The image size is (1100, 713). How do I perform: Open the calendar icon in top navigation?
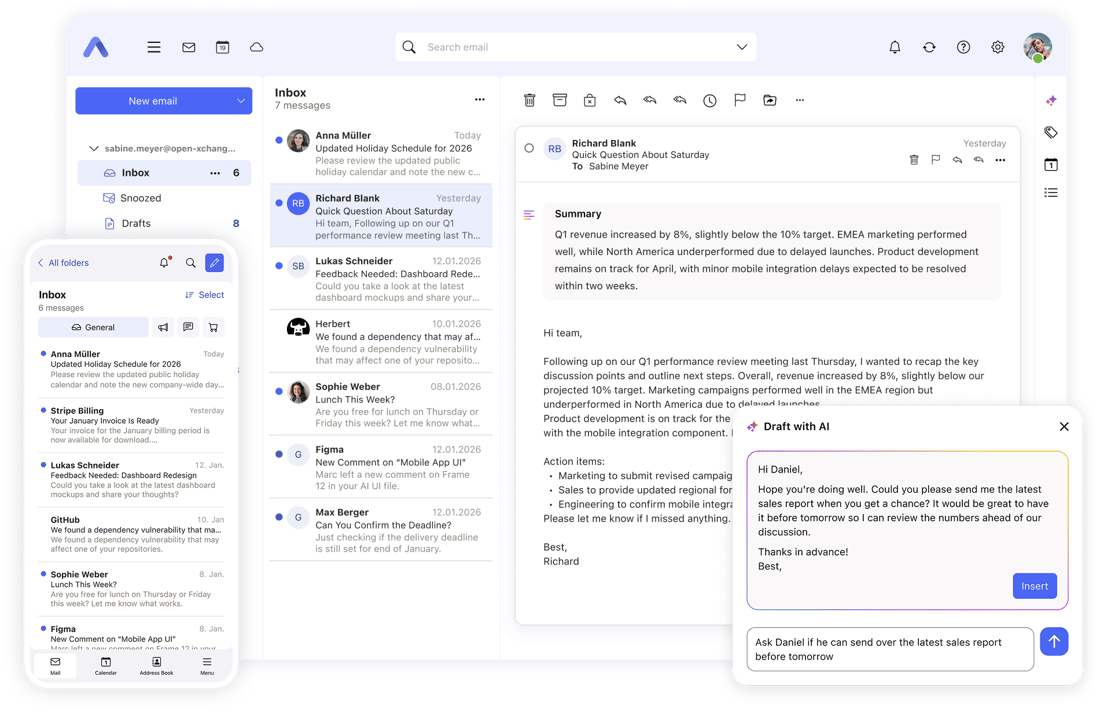tap(223, 47)
